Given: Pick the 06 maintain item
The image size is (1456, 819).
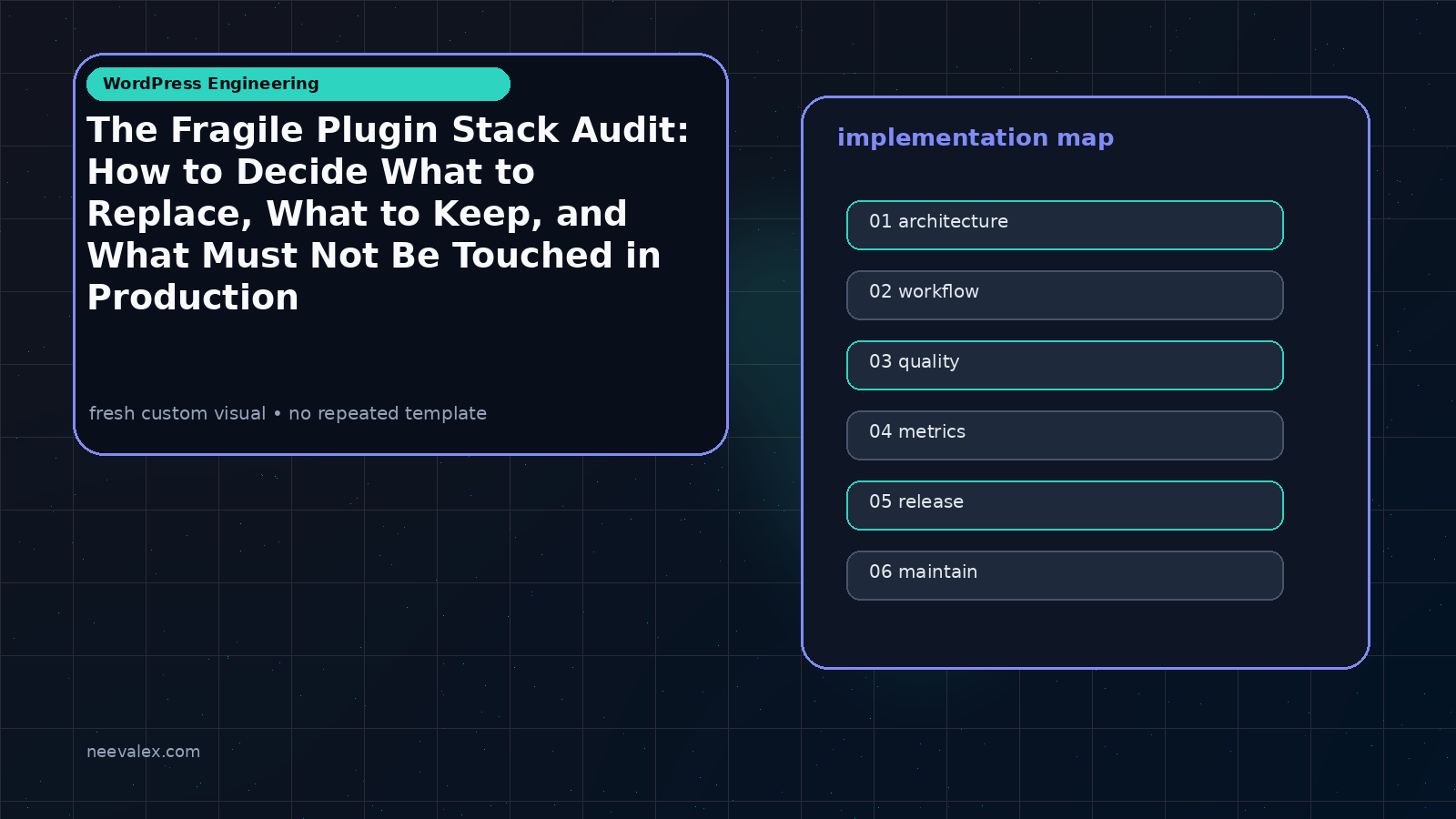Looking at the screenshot, I should tap(1065, 575).
